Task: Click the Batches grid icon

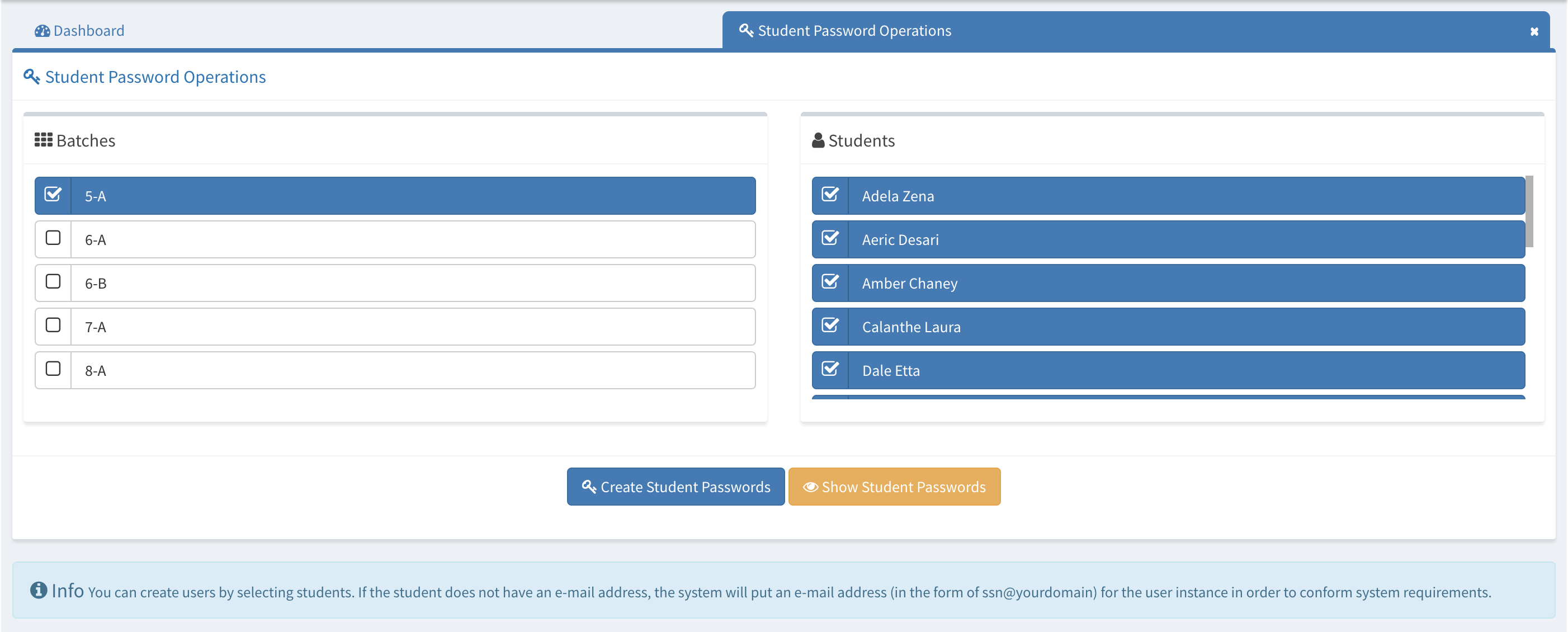Action: 43,140
